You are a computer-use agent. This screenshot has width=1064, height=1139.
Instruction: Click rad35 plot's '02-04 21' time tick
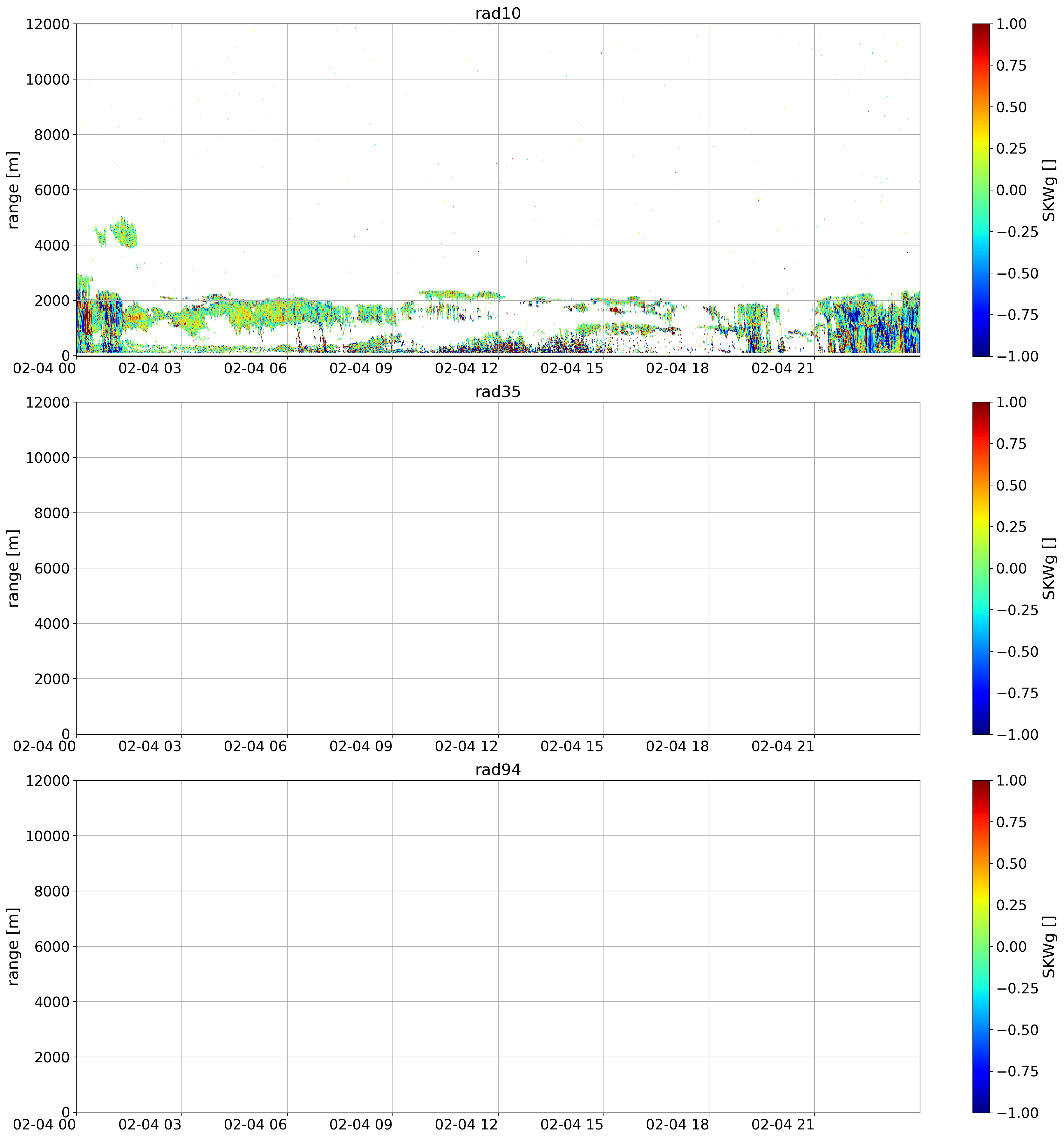(x=783, y=746)
